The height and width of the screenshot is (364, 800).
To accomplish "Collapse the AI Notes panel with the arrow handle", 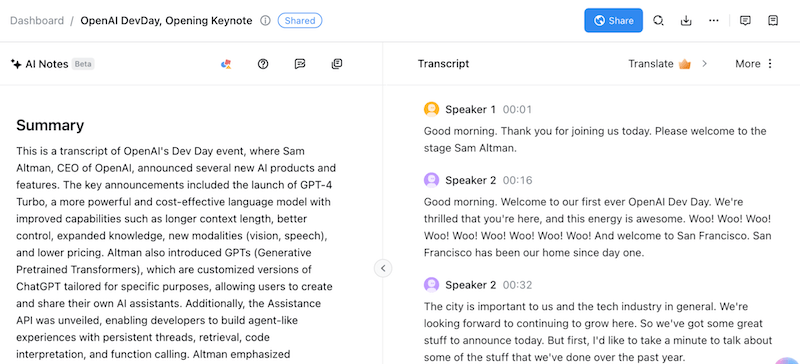I will [383, 268].
